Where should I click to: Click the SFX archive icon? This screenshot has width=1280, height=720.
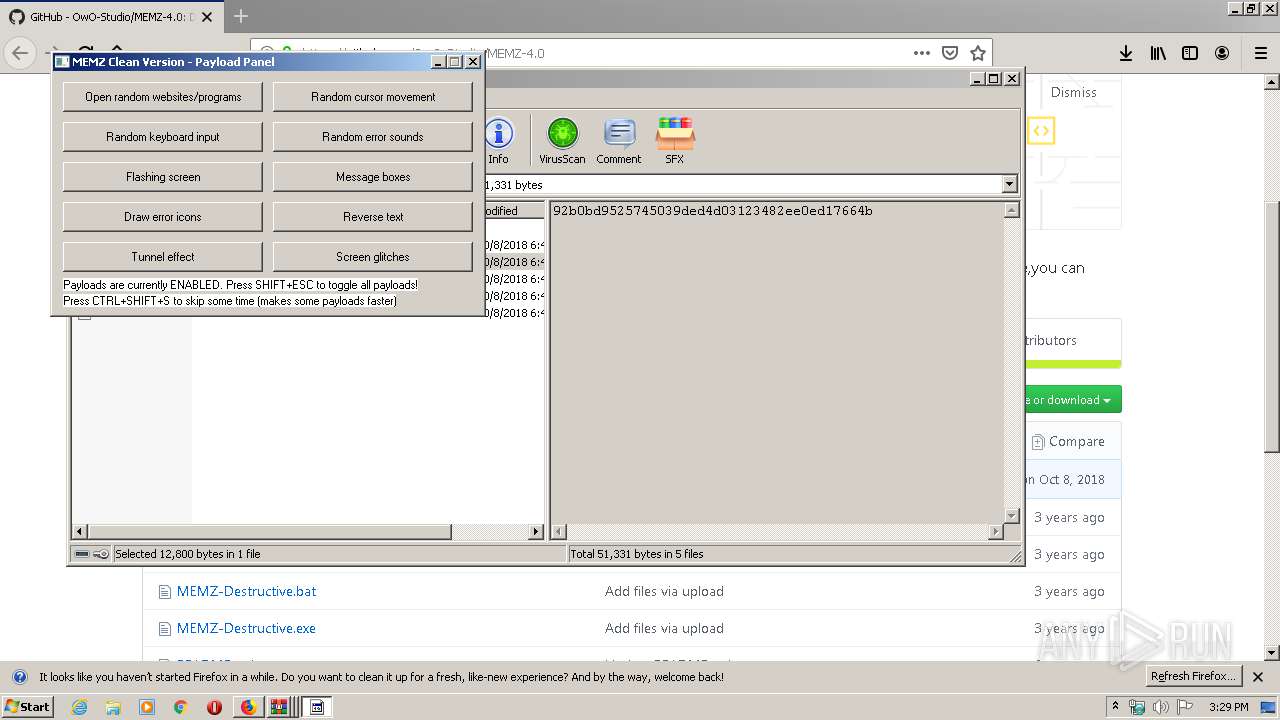(x=675, y=141)
